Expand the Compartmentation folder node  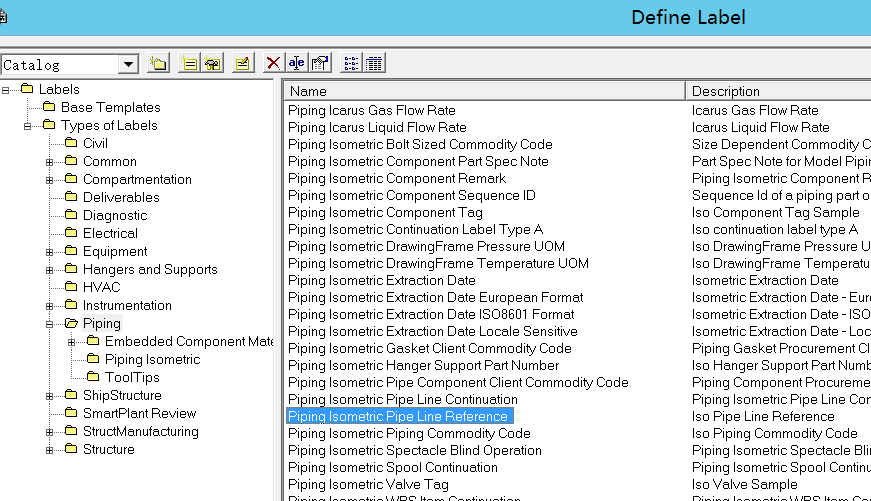[49, 180]
